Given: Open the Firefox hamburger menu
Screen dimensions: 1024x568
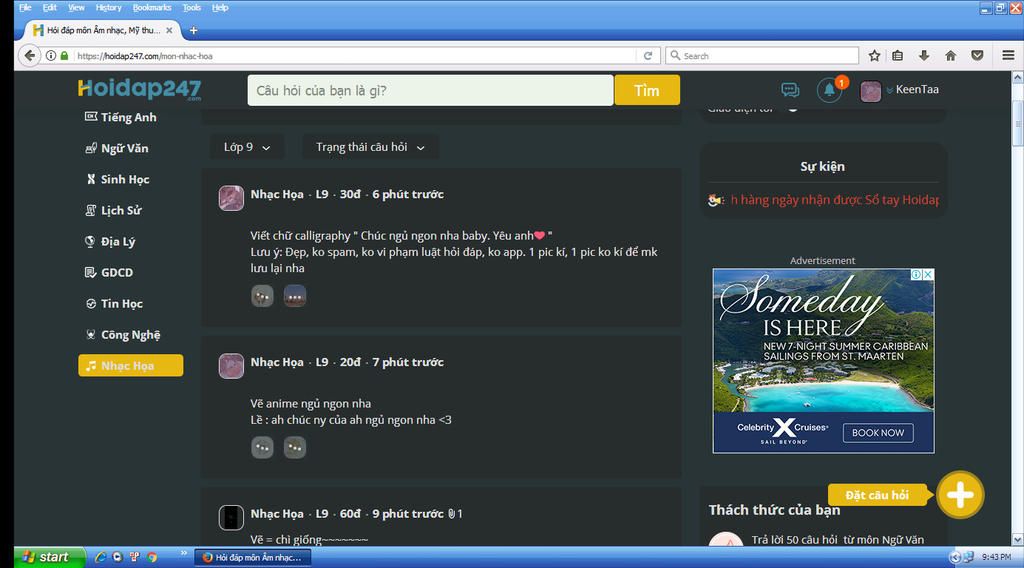Looking at the screenshot, I should 1008,55.
